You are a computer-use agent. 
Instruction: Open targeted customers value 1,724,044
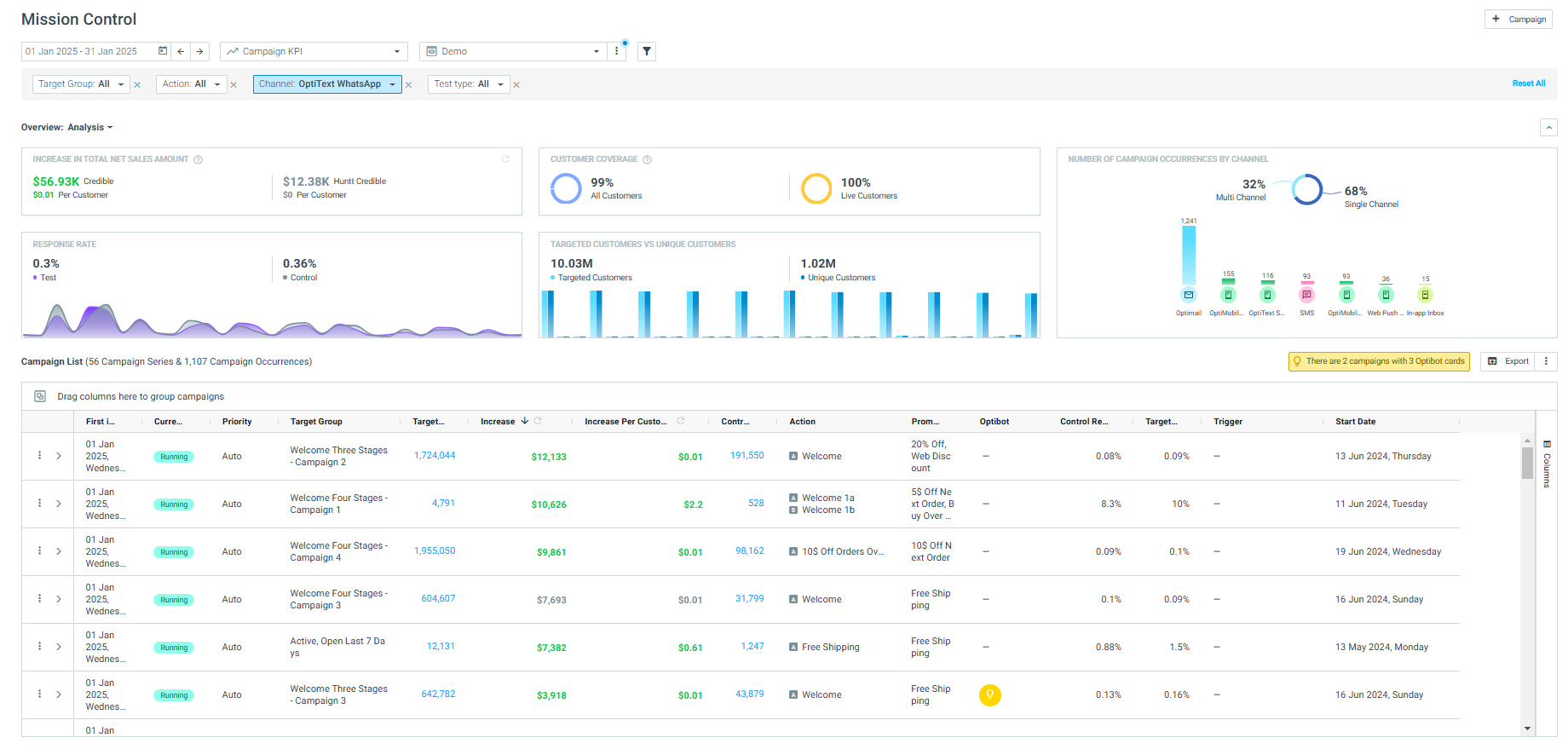(435, 456)
